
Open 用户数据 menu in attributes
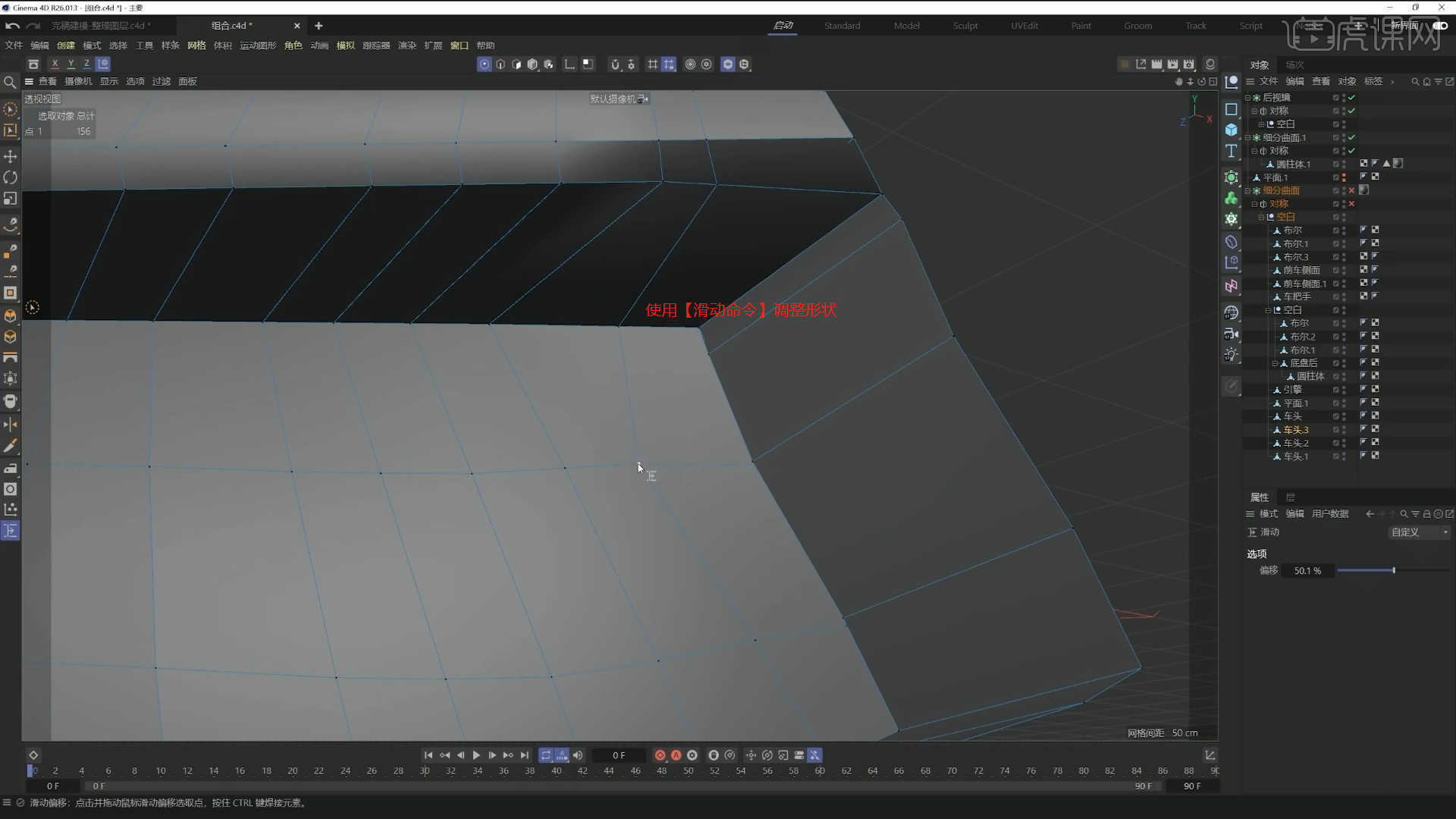click(1330, 514)
